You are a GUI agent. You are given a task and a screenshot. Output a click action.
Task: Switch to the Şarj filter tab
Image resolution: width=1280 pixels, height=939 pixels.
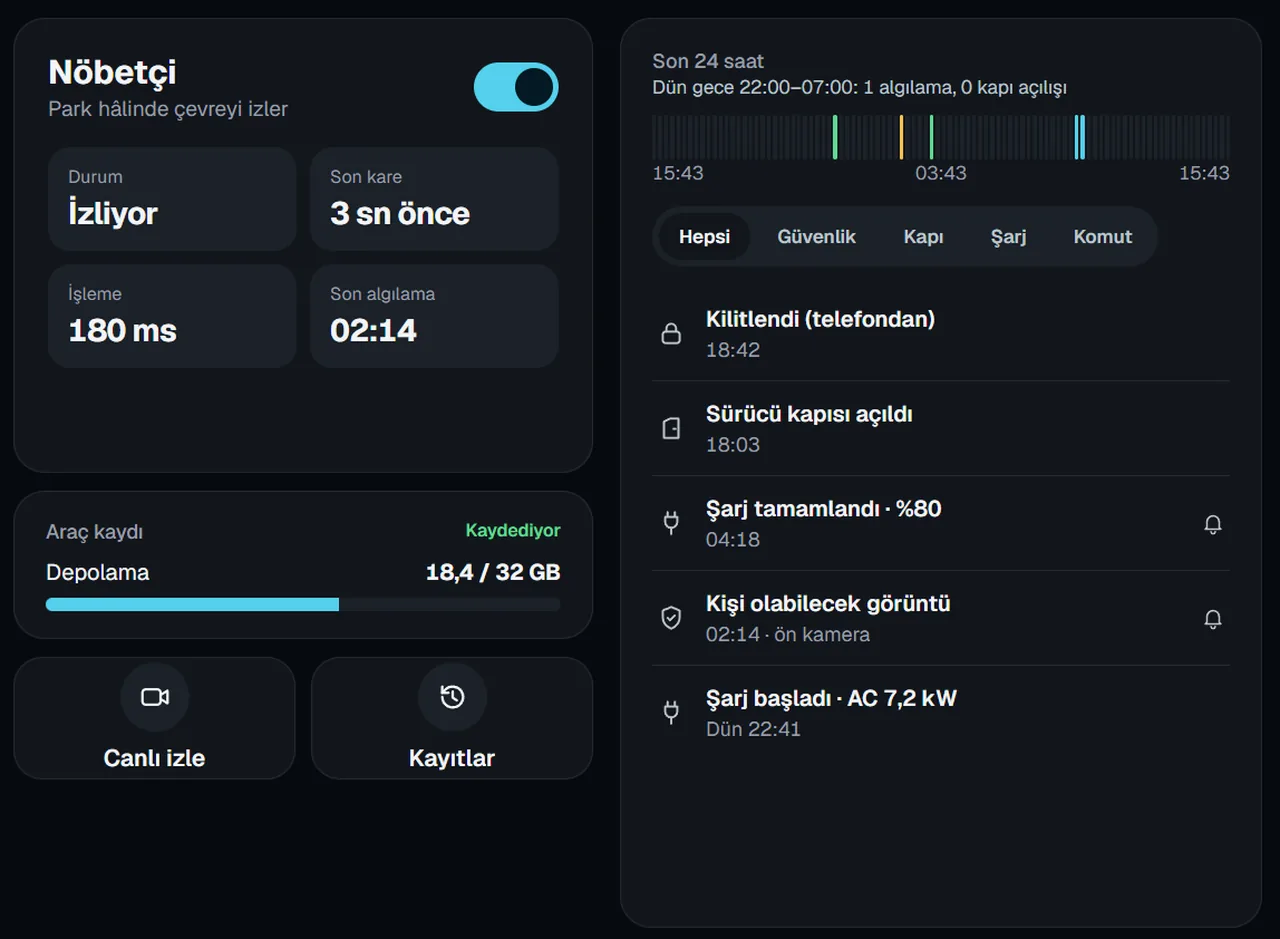pos(1008,237)
